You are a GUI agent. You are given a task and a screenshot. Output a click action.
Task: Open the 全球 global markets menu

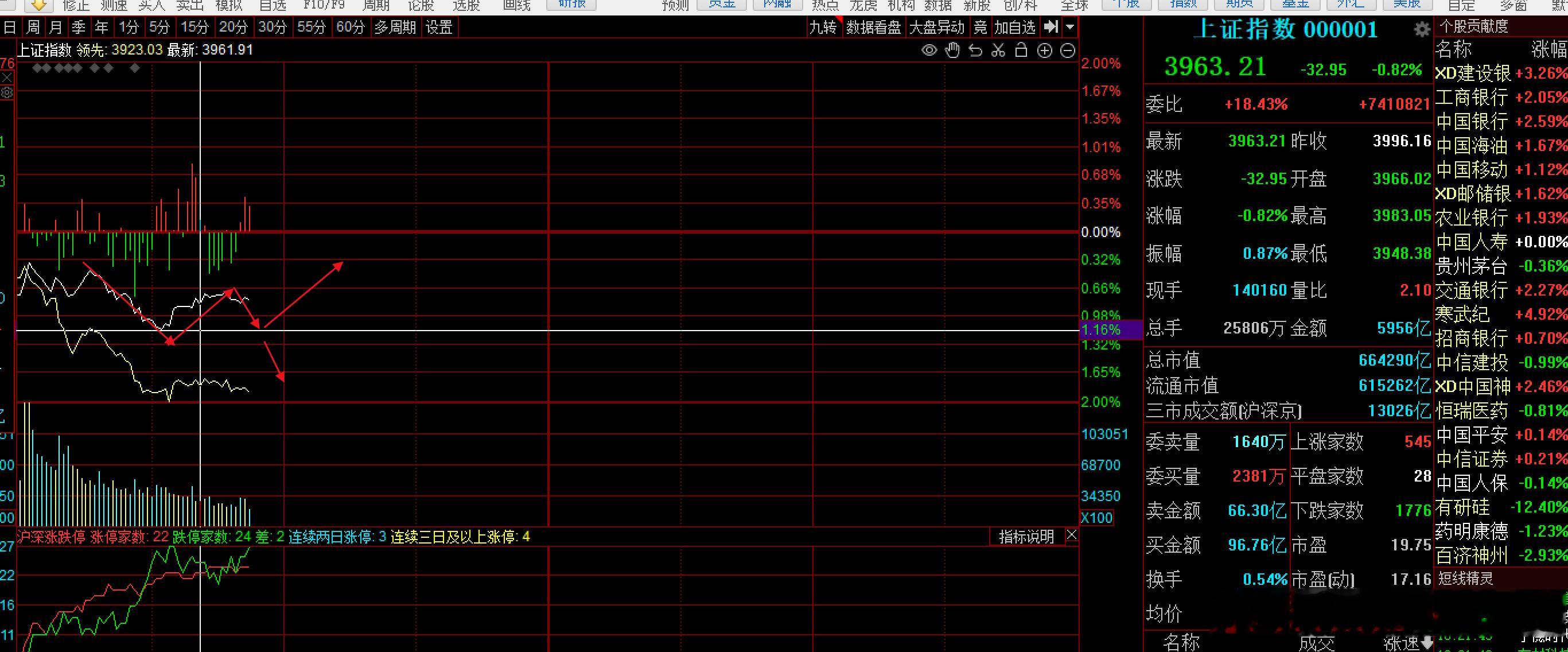1075,6
